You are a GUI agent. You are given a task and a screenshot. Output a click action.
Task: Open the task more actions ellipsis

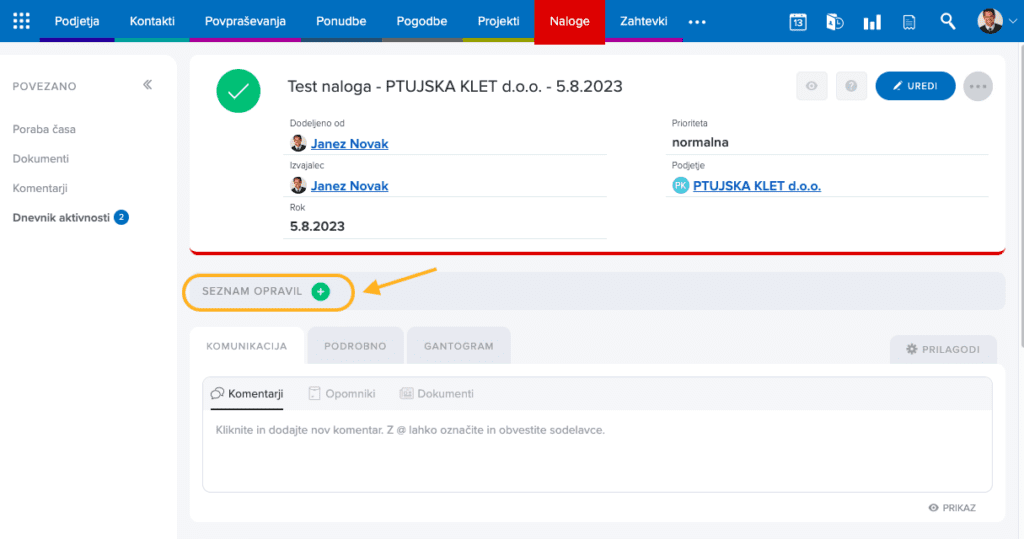point(978,86)
